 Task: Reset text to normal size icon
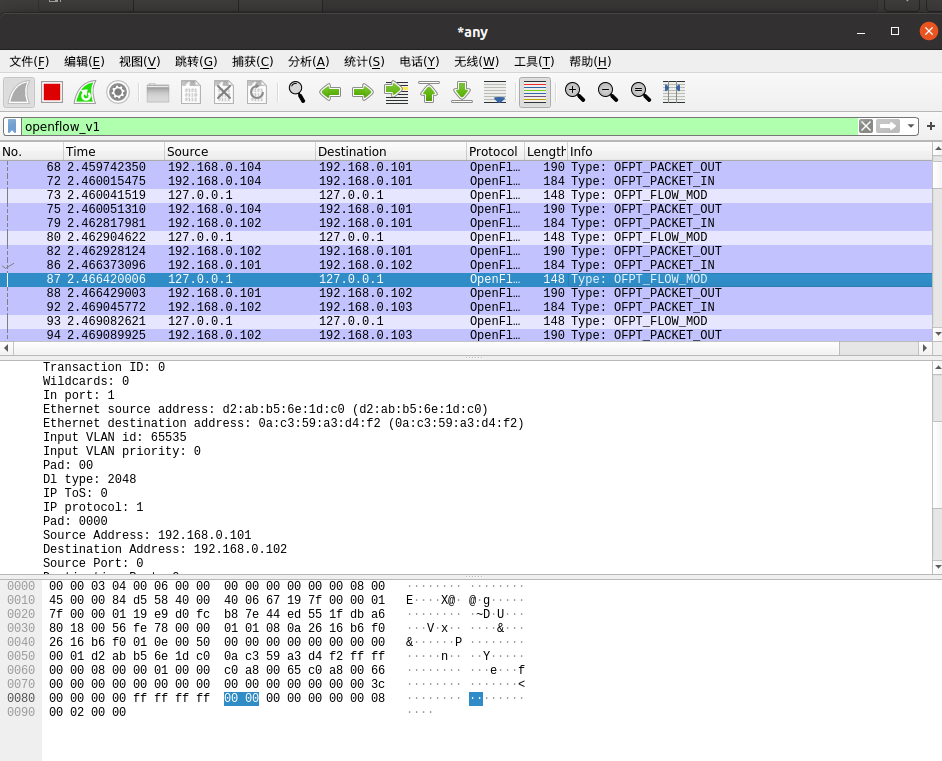641,92
